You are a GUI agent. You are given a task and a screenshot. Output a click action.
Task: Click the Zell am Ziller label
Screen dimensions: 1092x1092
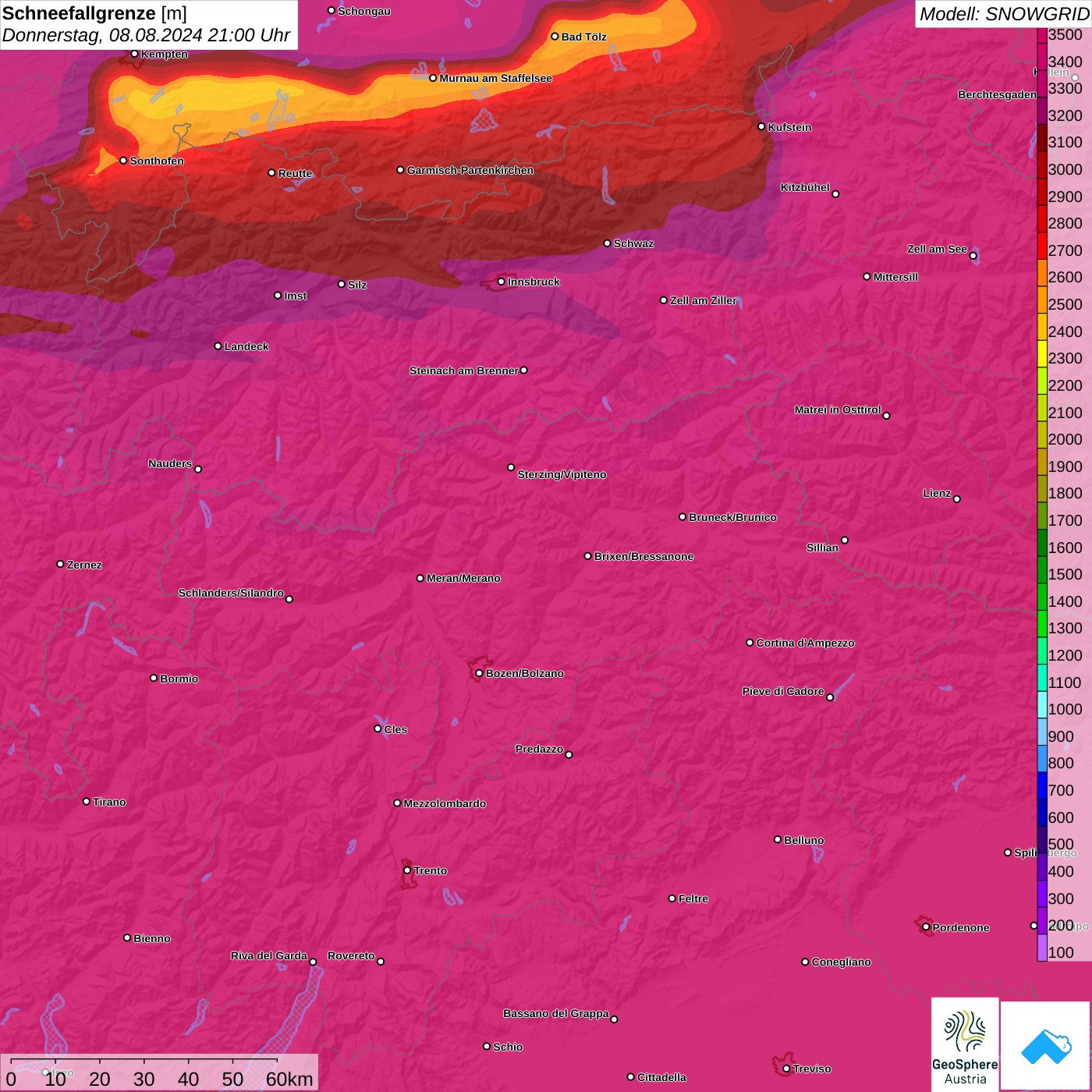(x=704, y=300)
